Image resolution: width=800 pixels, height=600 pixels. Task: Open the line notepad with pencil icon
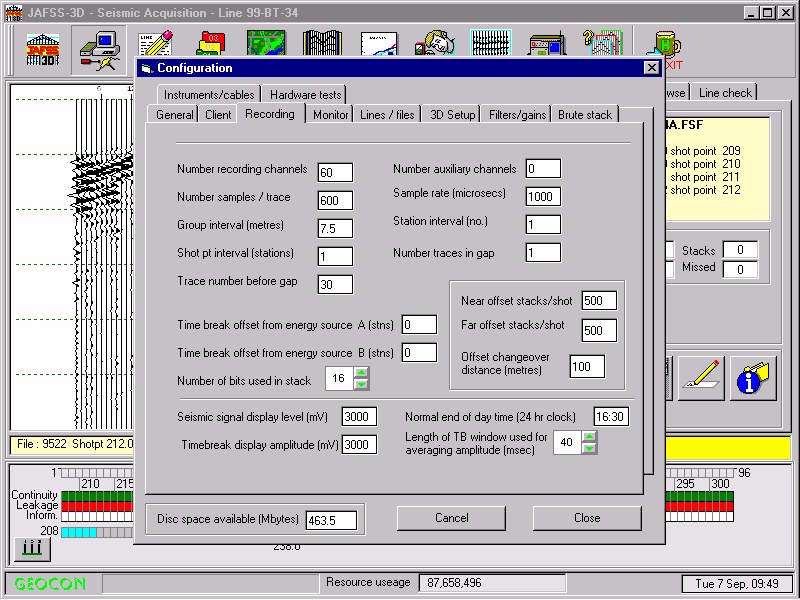[x=156, y=43]
